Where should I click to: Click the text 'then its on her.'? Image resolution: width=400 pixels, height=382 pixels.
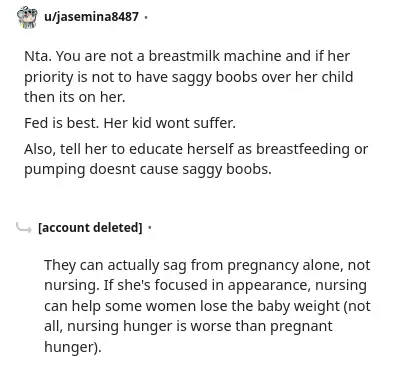coord(75,97)
